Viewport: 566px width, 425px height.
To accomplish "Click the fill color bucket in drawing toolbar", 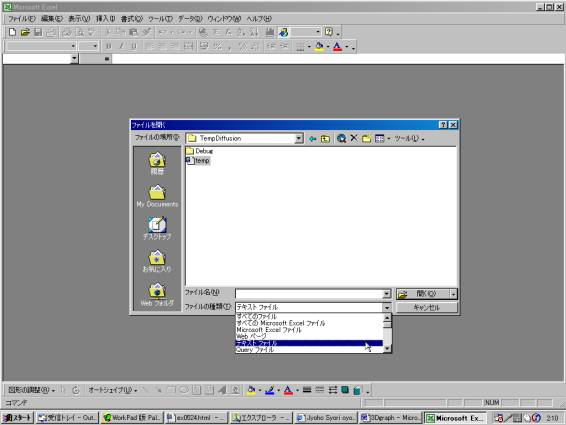I will tap(251, 390).
